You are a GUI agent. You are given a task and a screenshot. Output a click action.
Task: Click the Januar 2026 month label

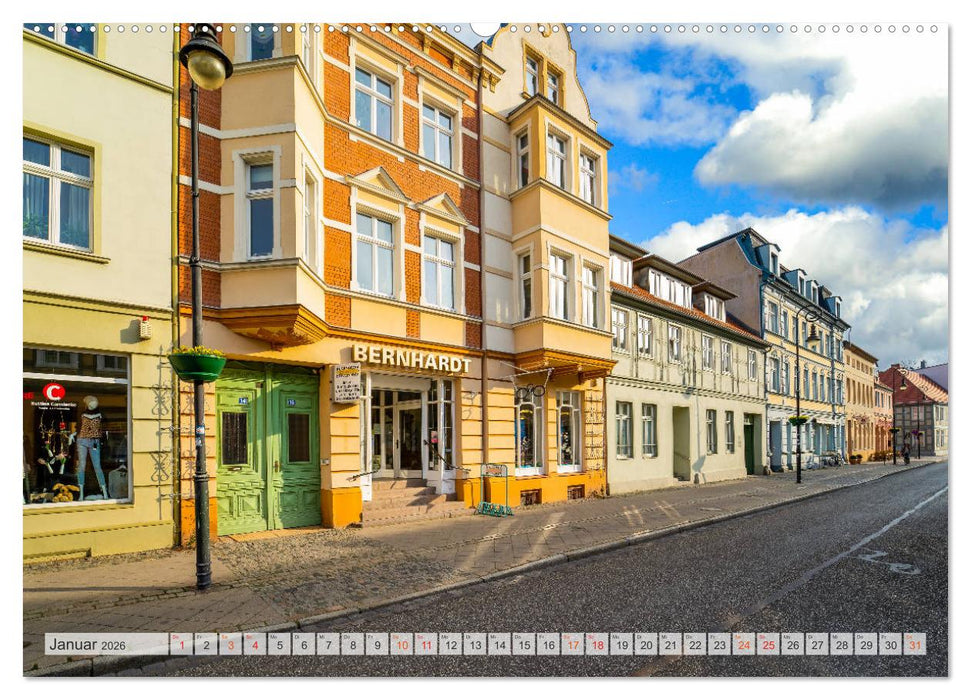point(90,645)
